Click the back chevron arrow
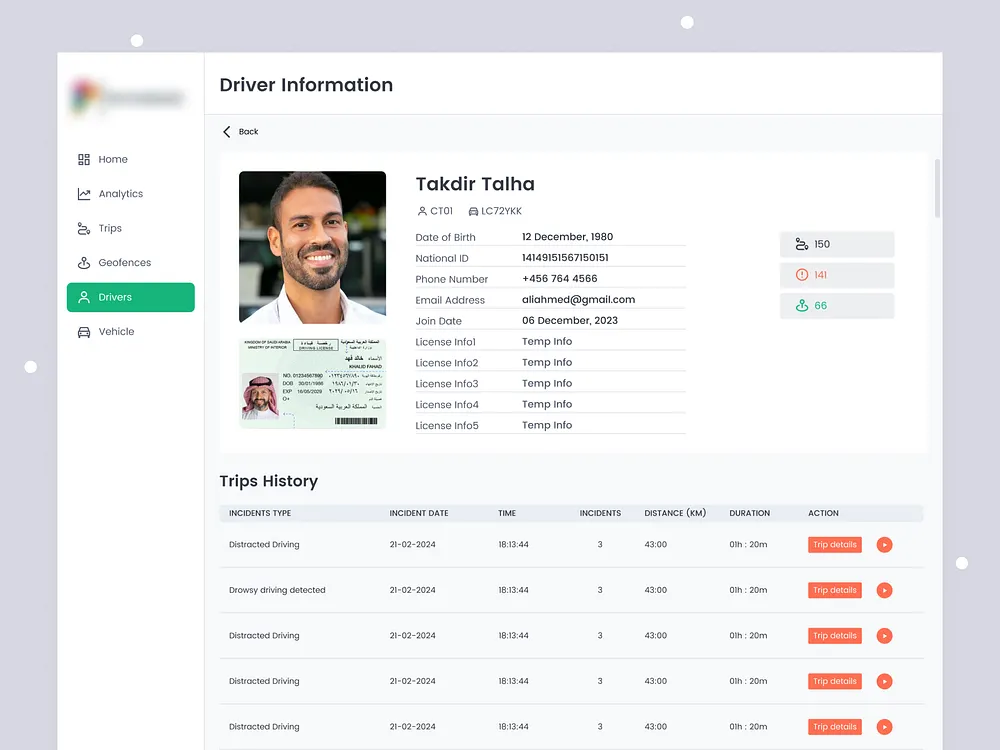The image size is (1000, 750). (x=226, y=131)
